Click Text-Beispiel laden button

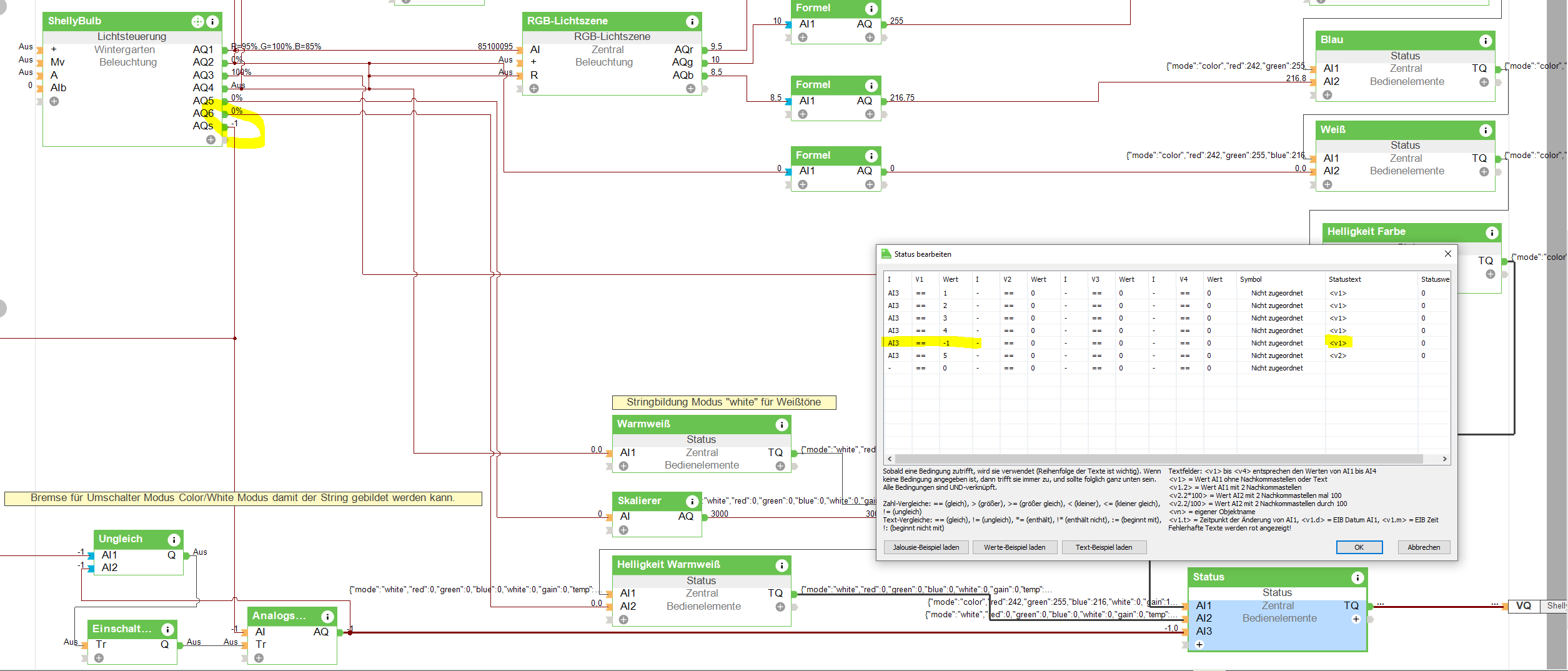pos(1104,547)
